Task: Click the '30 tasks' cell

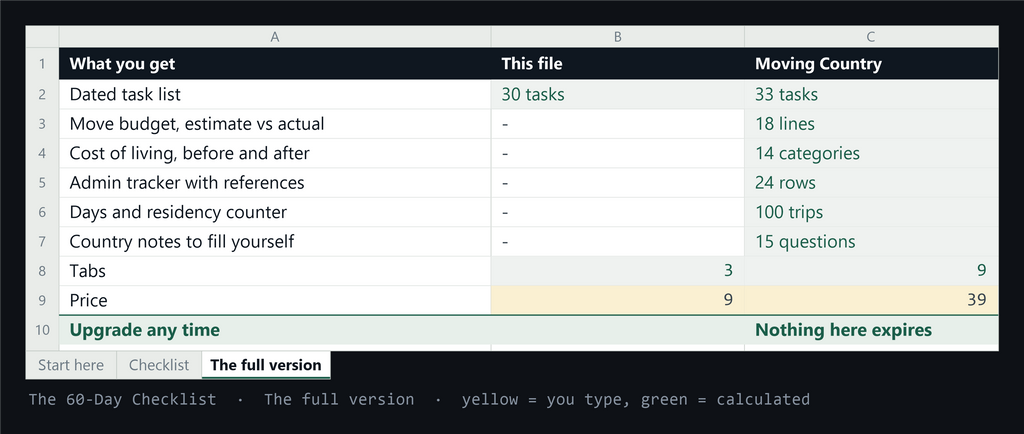Action: coord(617,95)
